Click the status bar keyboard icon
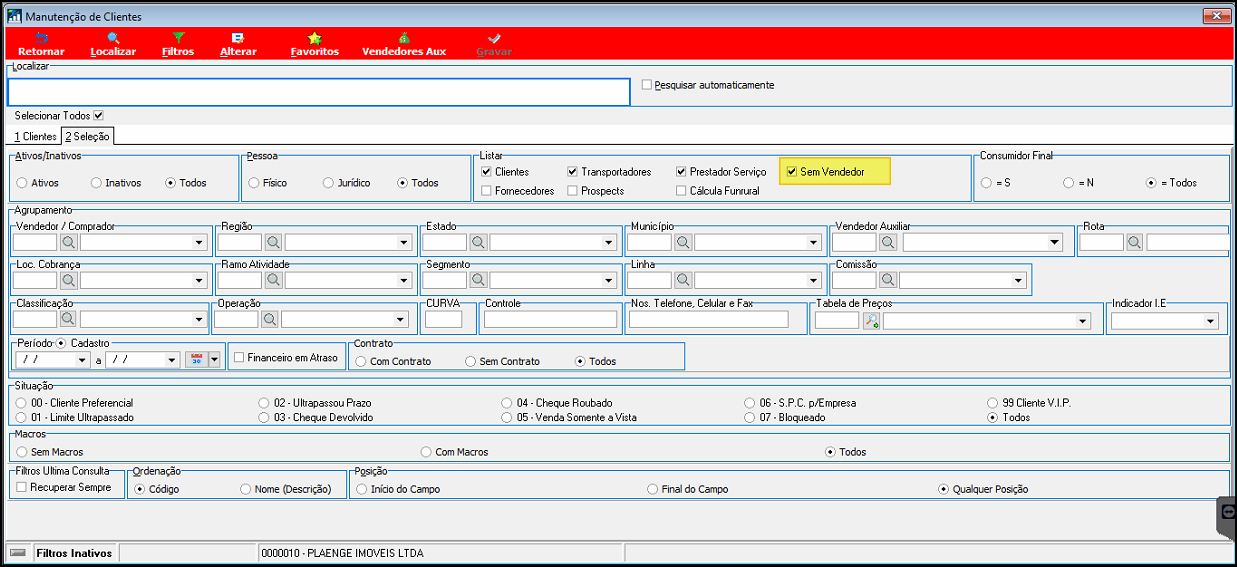Viewport: 1237px width, 567px height. pos(17,553)
